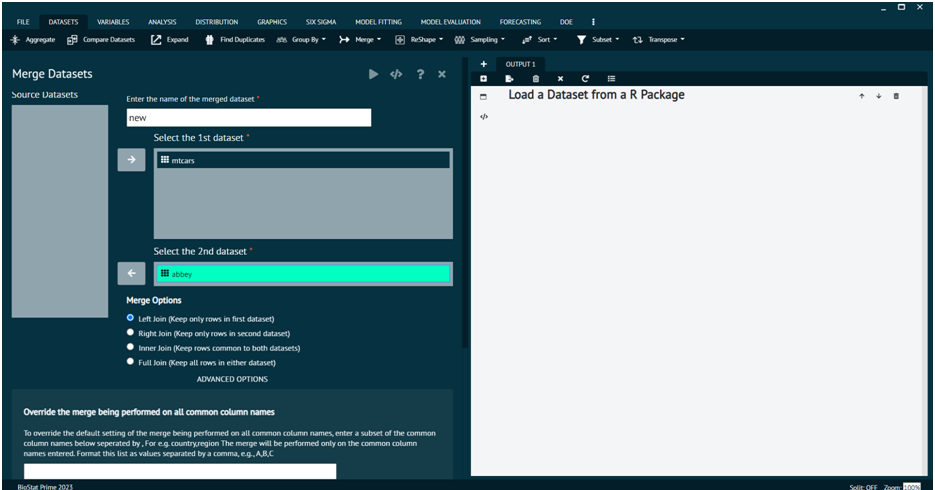Choose the Inner Join radio button
Viewport: 935px width, 490px height.
(130, 347)
